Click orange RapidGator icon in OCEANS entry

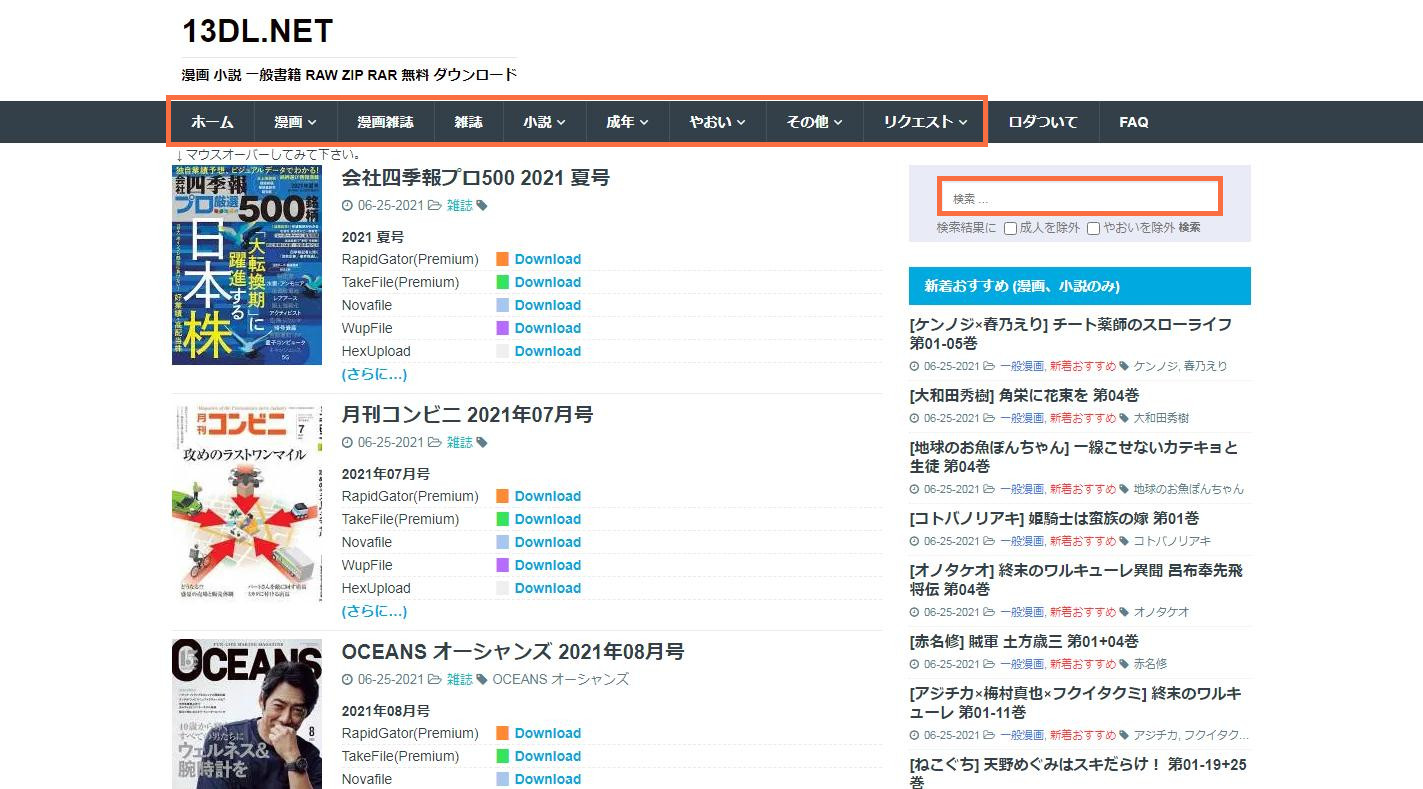click(503, 733)
